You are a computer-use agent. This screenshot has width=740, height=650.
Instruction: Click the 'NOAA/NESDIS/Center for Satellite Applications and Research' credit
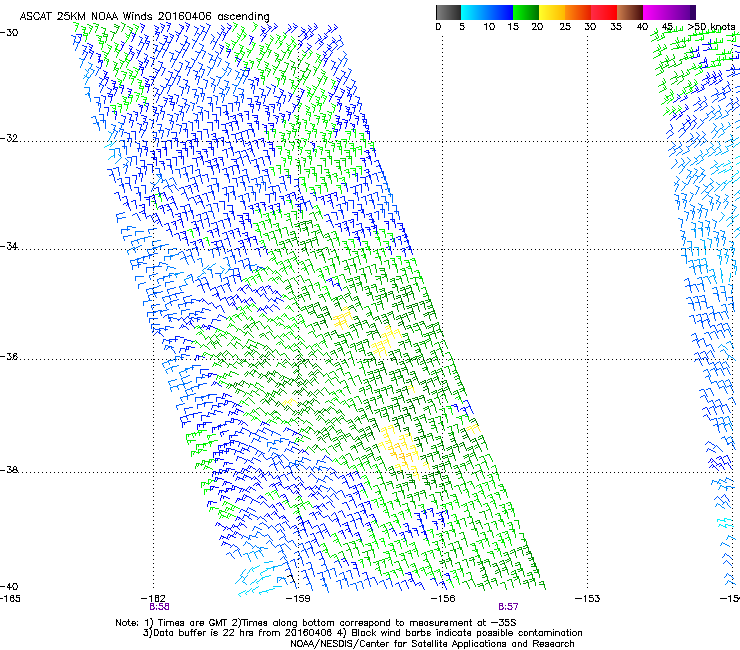[432, 644]
